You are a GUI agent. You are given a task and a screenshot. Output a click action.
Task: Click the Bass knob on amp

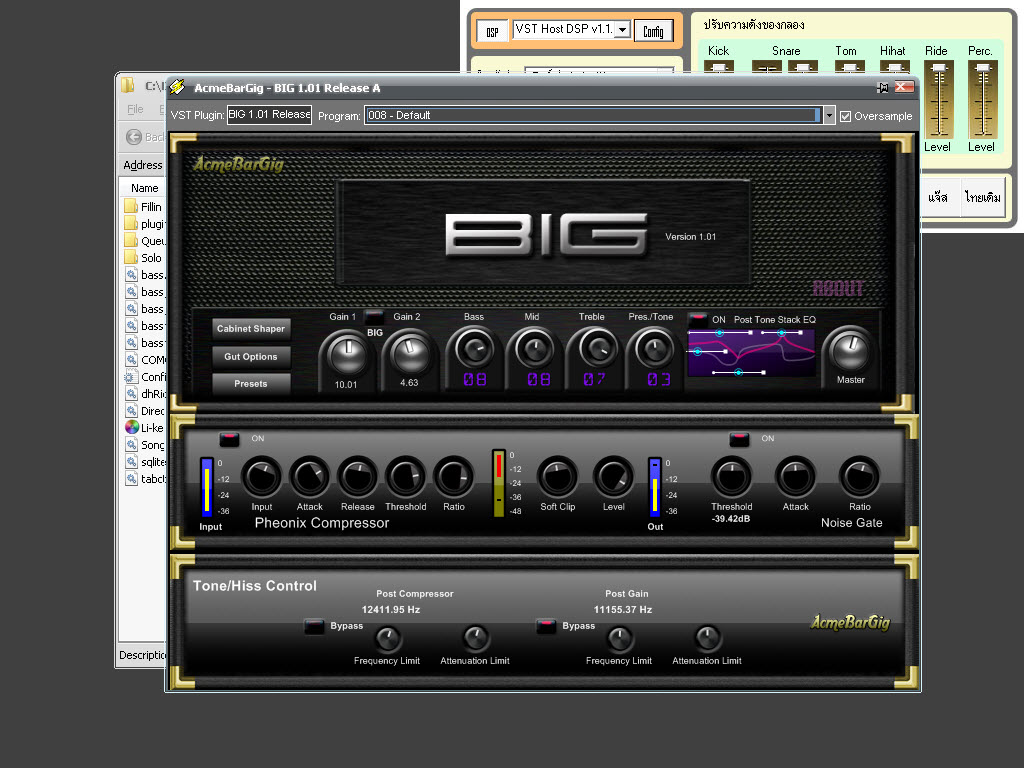tap(474, 349)
